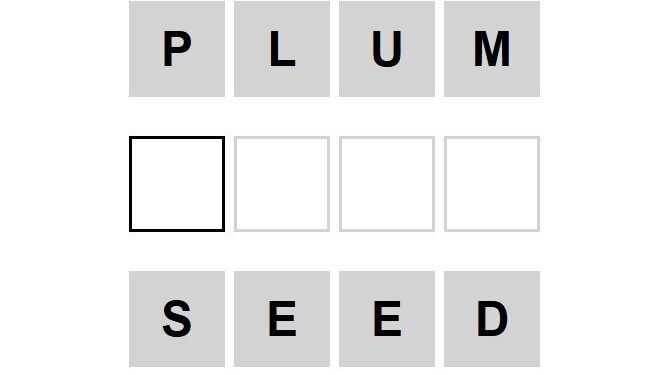The image size is (661, 375).
Task: Tap the top row's first letter P
Action: pos(177,49)
